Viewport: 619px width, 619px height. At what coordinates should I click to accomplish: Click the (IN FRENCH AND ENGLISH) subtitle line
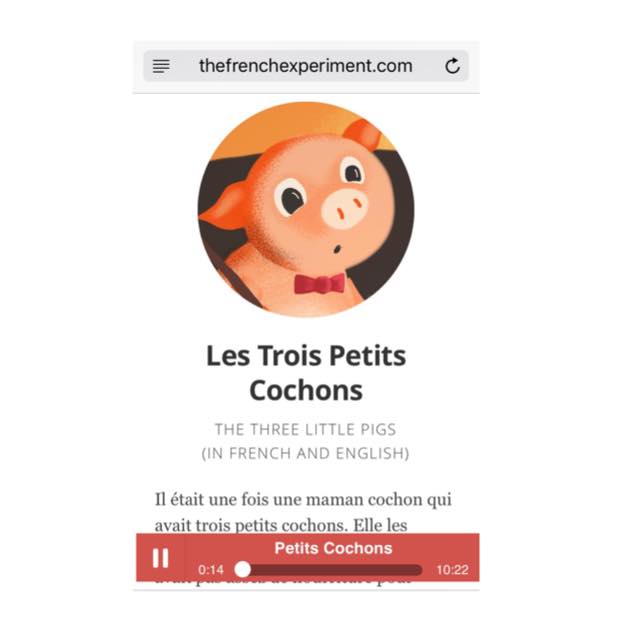pos(306,453)
